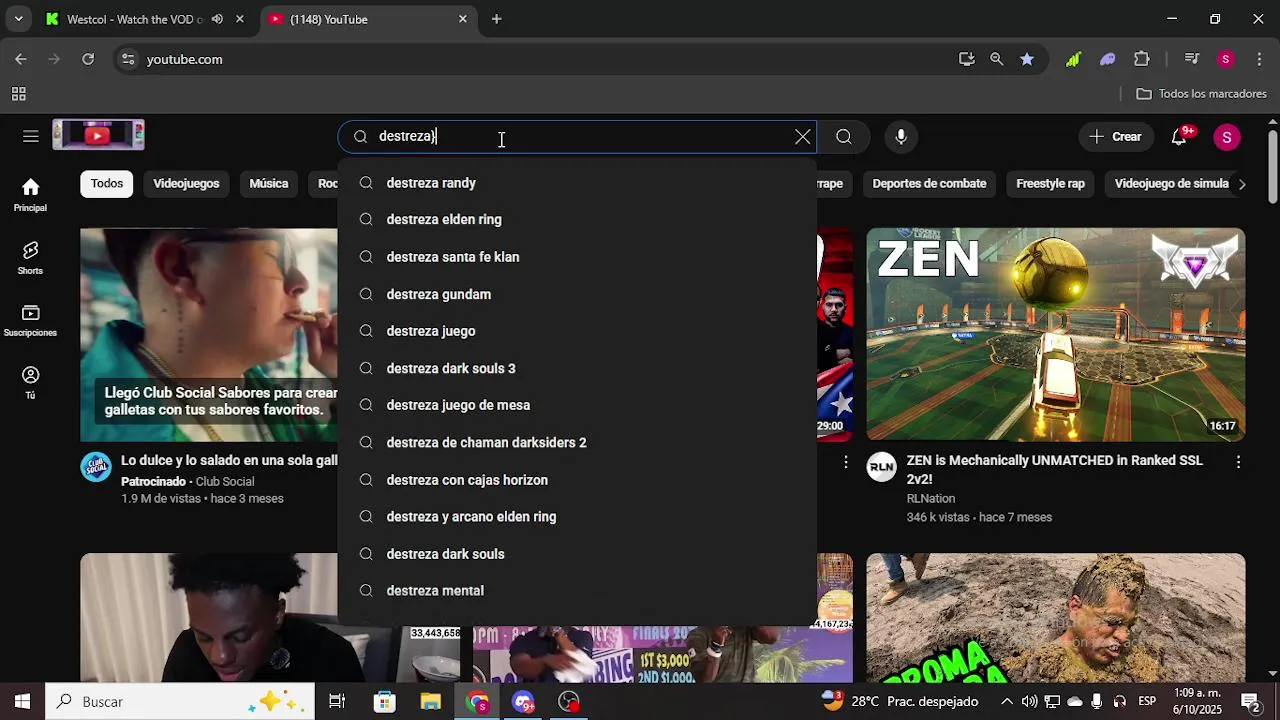Viewport: 1280px width, 720px height.
Task: Click the YouTube logo
Action: pyautogui.click(x=98, y=135)
